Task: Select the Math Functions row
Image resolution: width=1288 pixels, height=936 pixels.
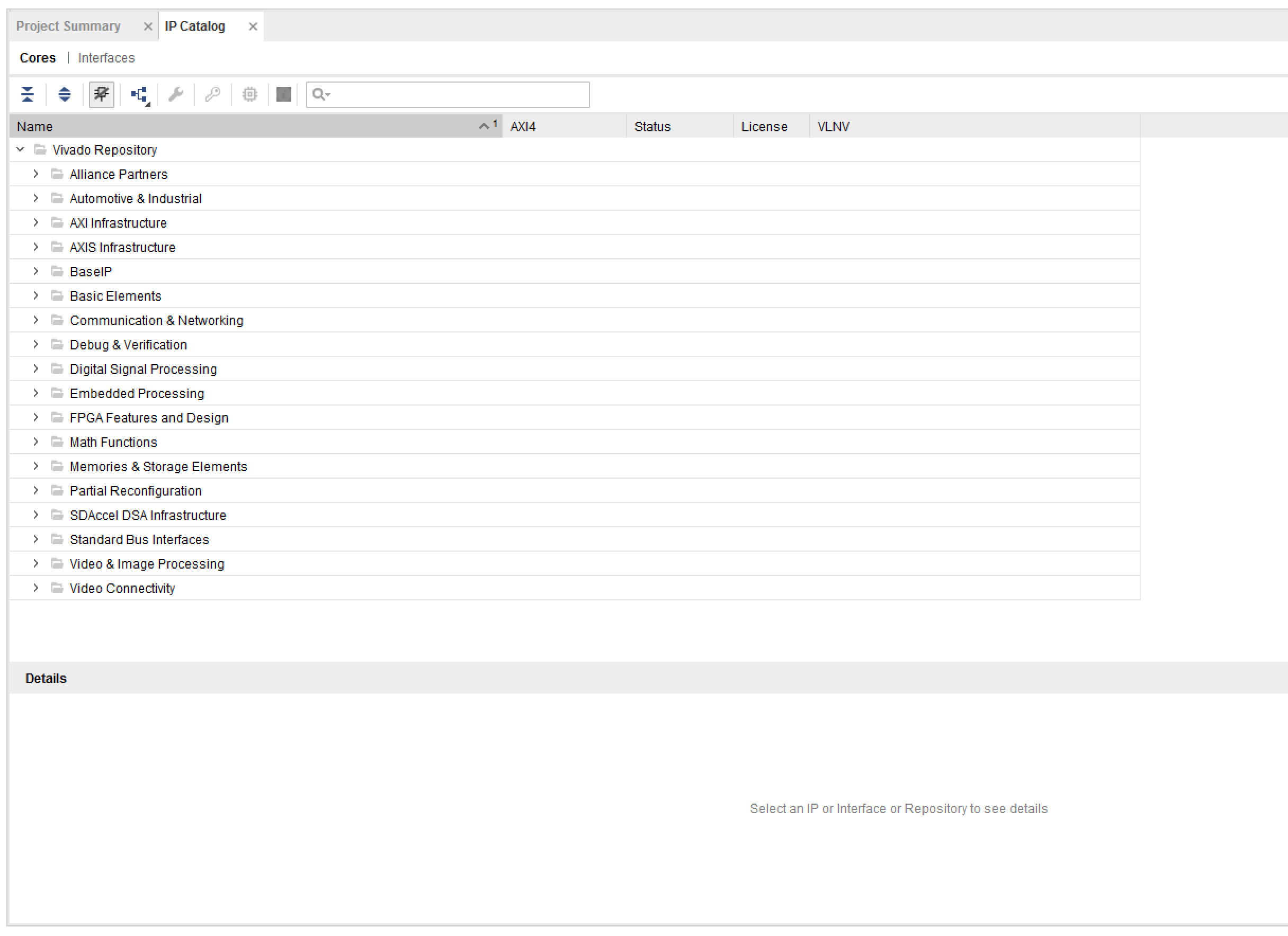Action: (x=575, y=443)
